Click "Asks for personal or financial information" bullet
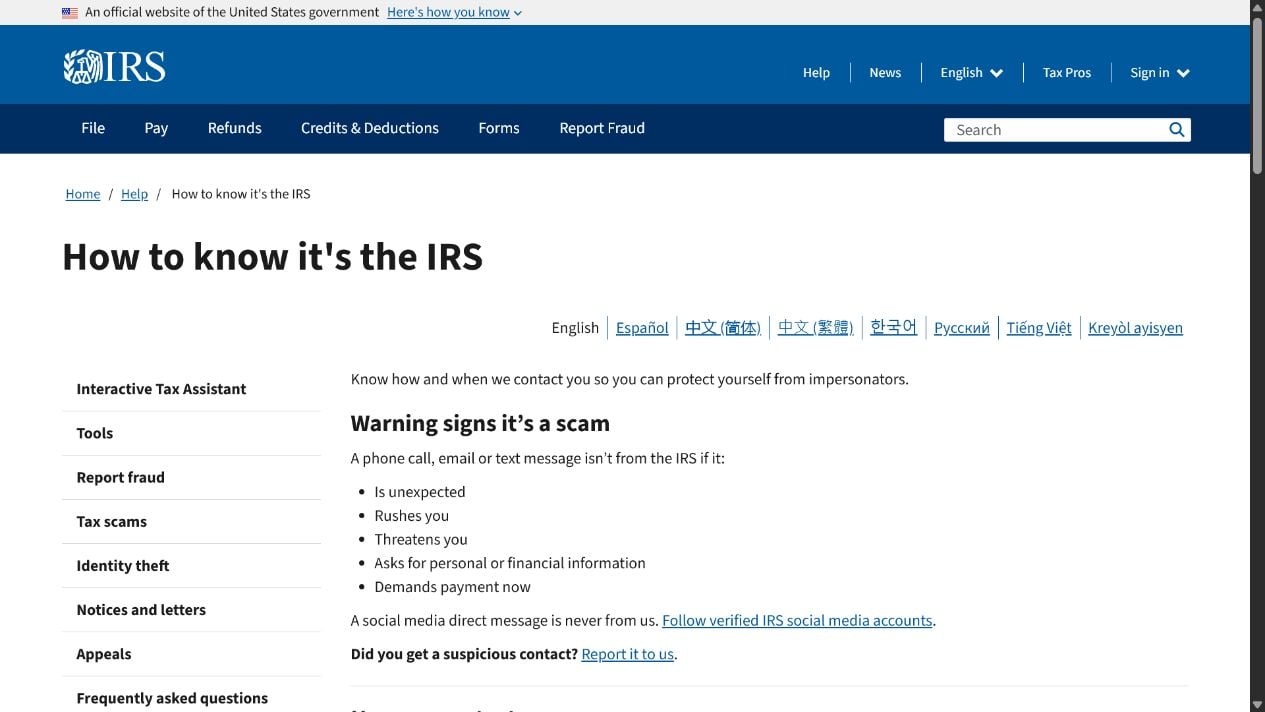 (x=510, y=563)
